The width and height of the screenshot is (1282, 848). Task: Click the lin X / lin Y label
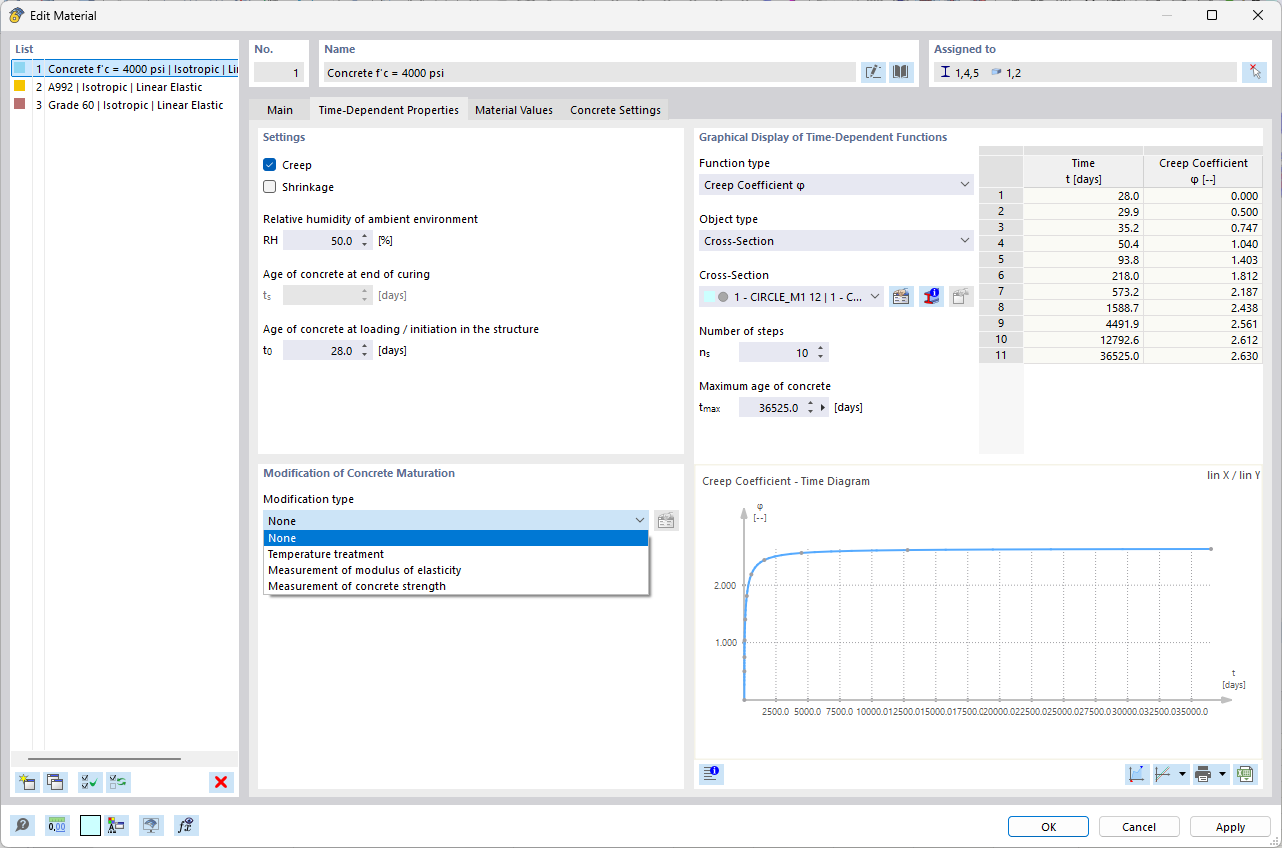(1235, 476)
